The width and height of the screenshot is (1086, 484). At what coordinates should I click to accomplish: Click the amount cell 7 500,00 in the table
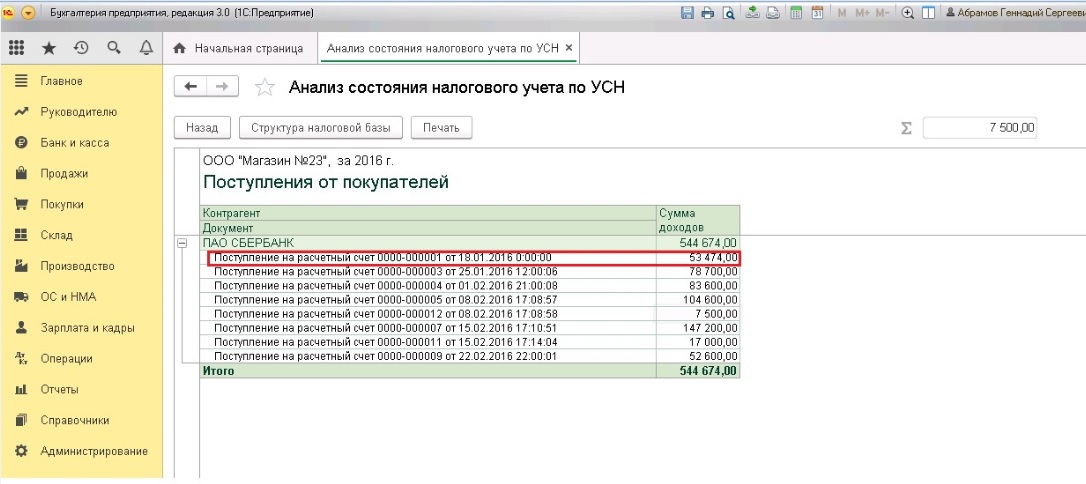[x=698, y=314]
